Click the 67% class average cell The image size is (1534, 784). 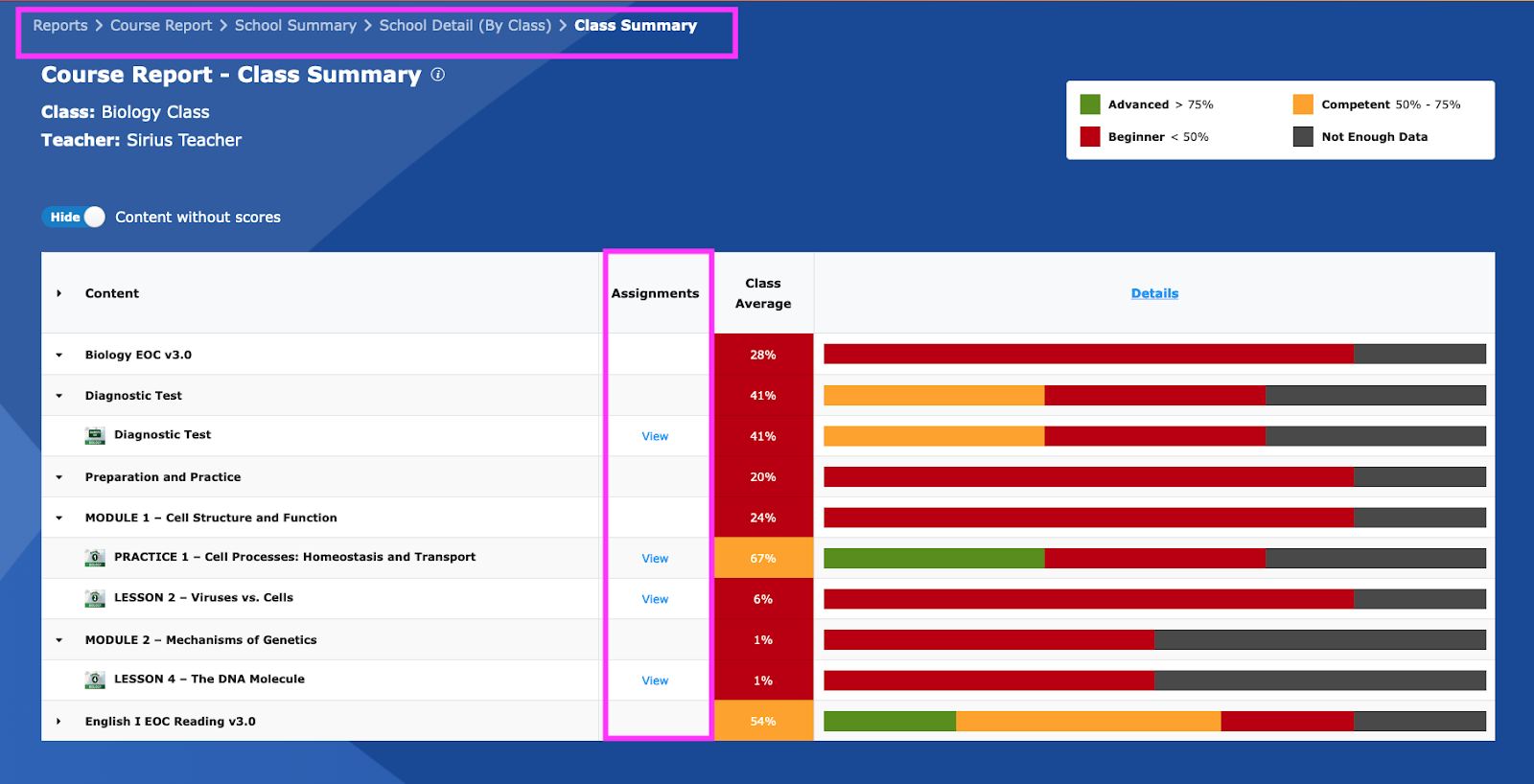763,559
